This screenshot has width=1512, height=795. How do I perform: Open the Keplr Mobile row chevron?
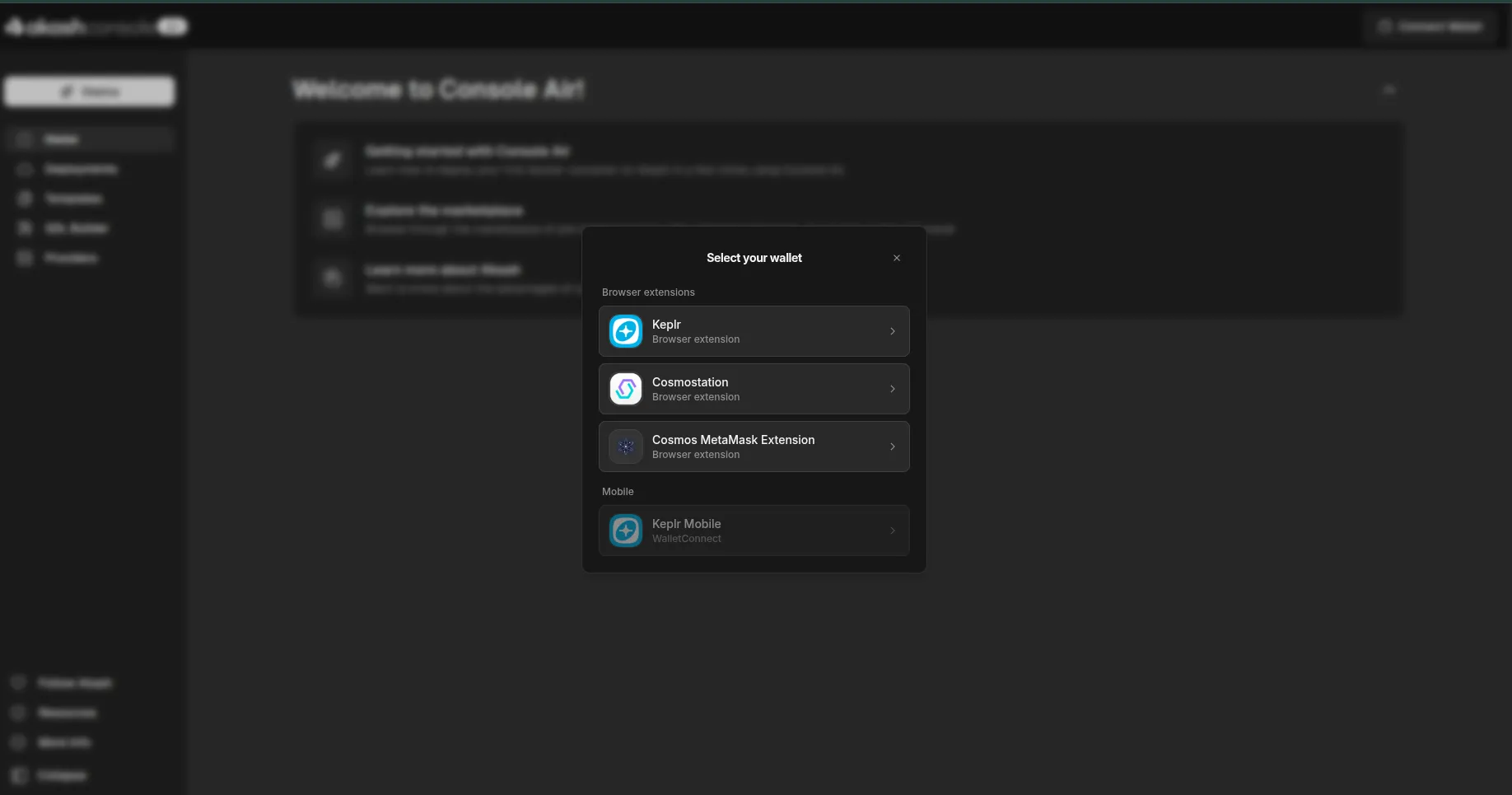pos(893,531)
